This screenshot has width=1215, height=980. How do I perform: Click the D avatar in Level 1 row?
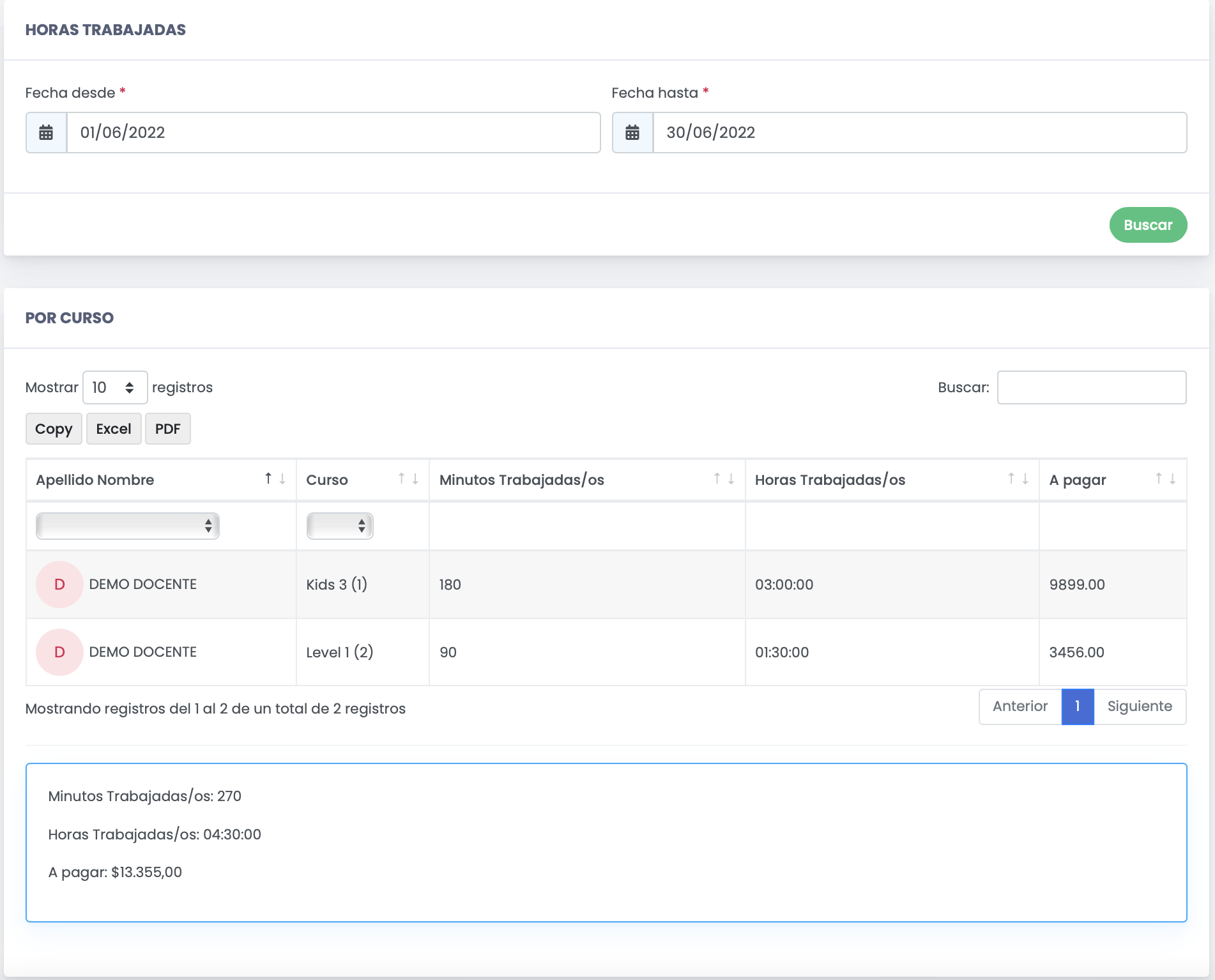59,652
